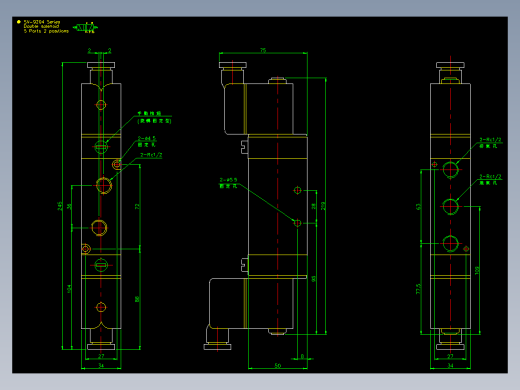Click the pneumatic valve schematic symbol at top-left
Image resolution: width=520 pixels, height=390 pixels.
(x=85, y=28)
